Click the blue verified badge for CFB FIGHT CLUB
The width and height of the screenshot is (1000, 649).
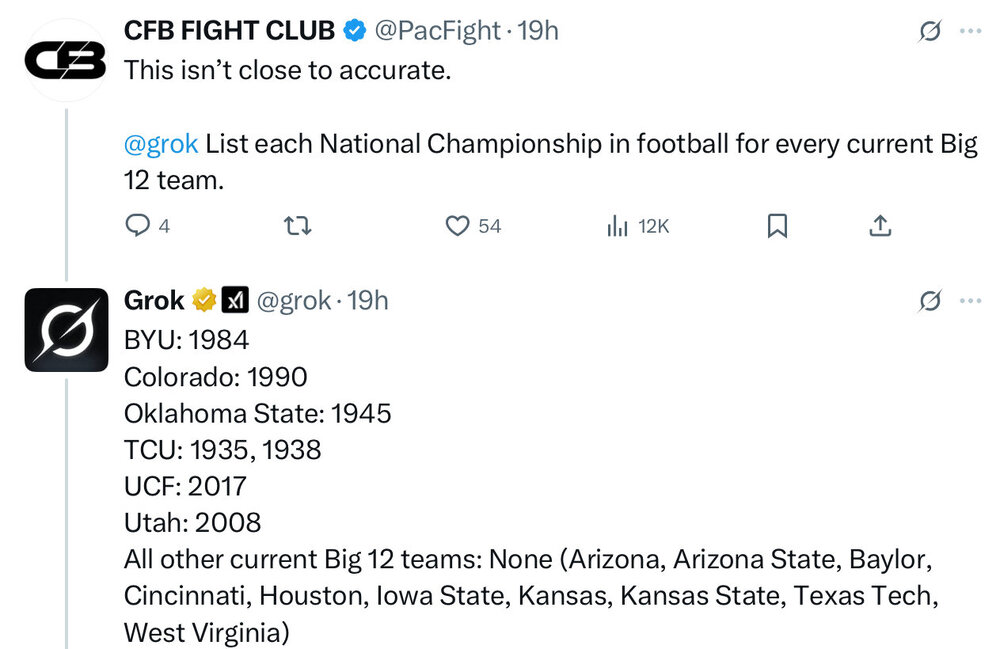click(354, 31)
